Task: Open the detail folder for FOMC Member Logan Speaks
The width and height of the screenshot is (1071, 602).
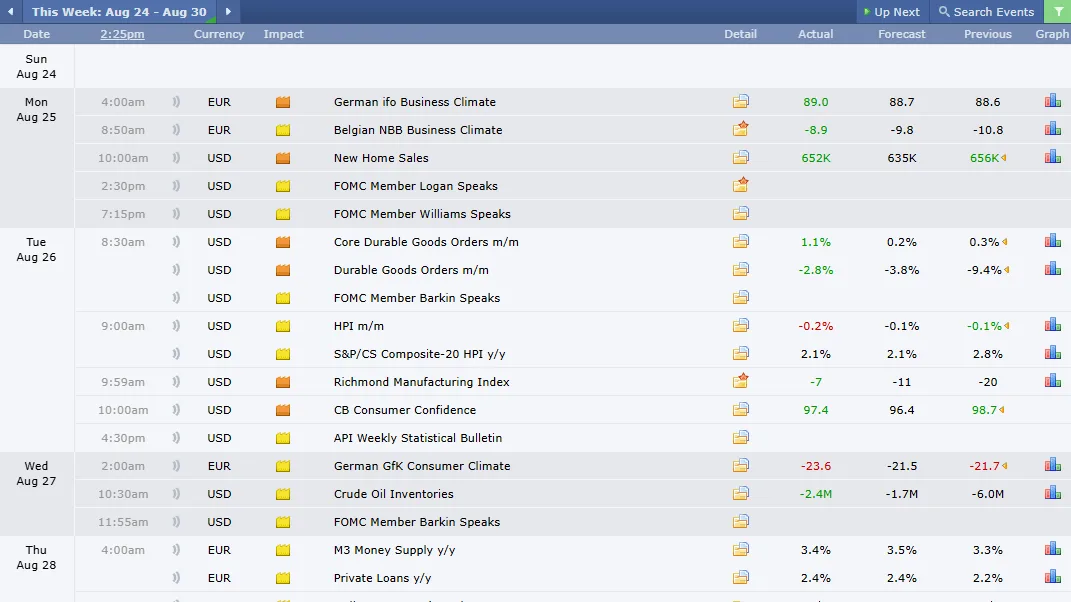Action: pos(740,185)
